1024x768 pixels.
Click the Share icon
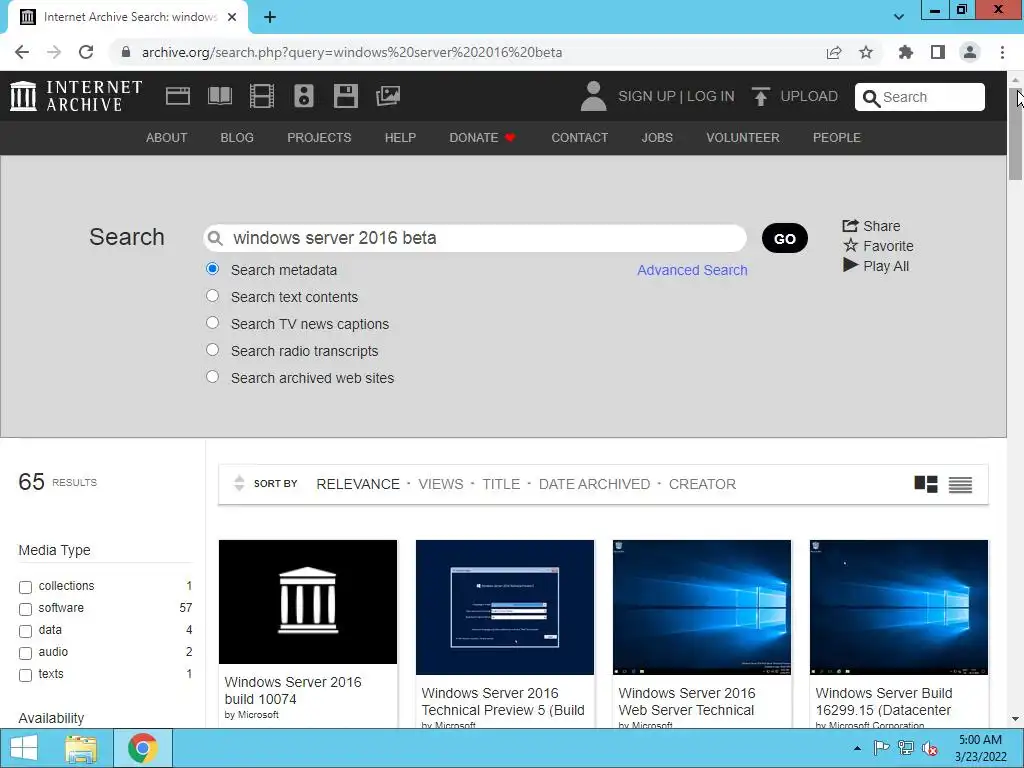click(850, 226)
